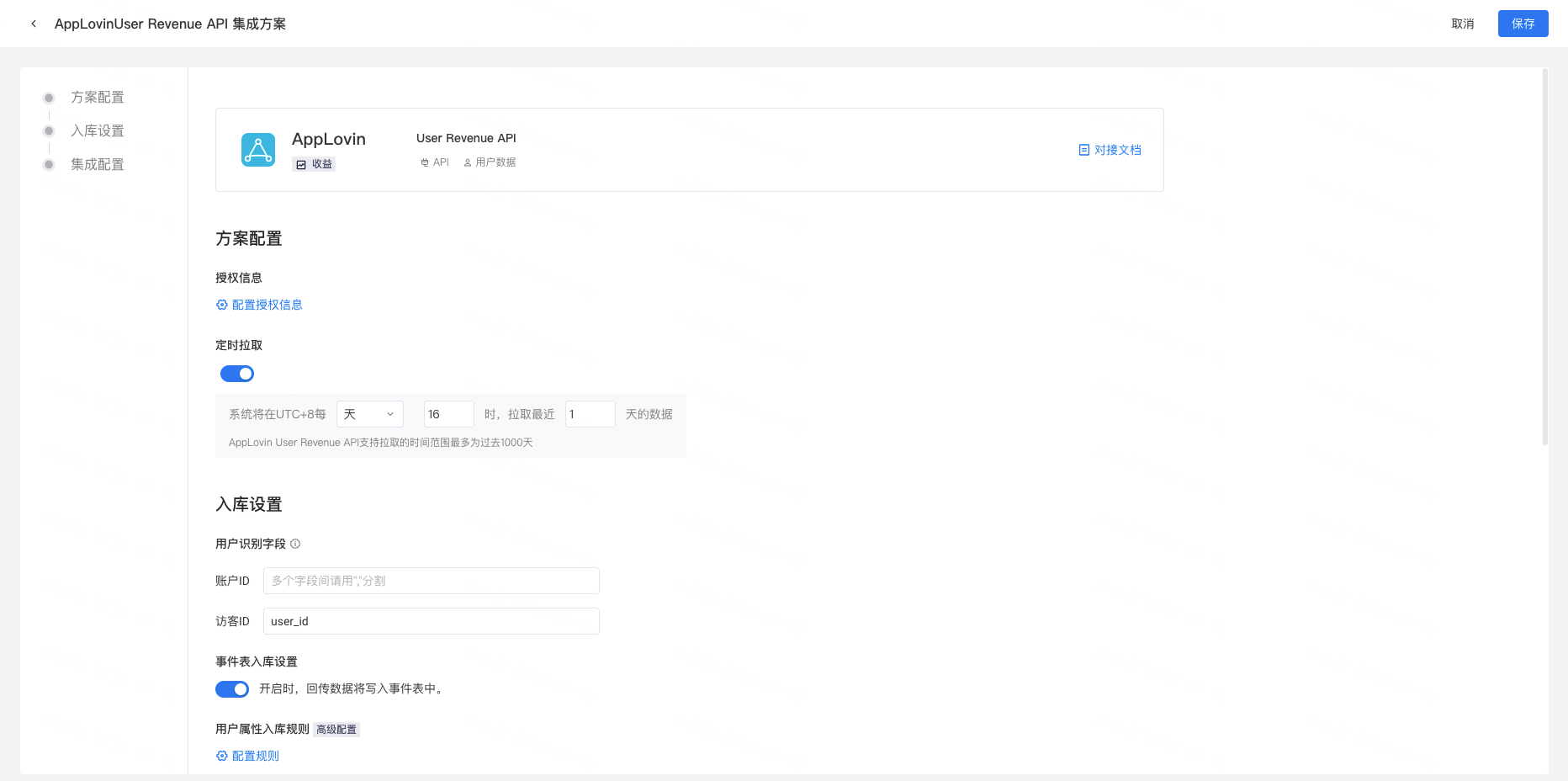The image size is (1568, 781).
Task: Click the gear icon beside 配置授权信息
Action: [222, 305]
